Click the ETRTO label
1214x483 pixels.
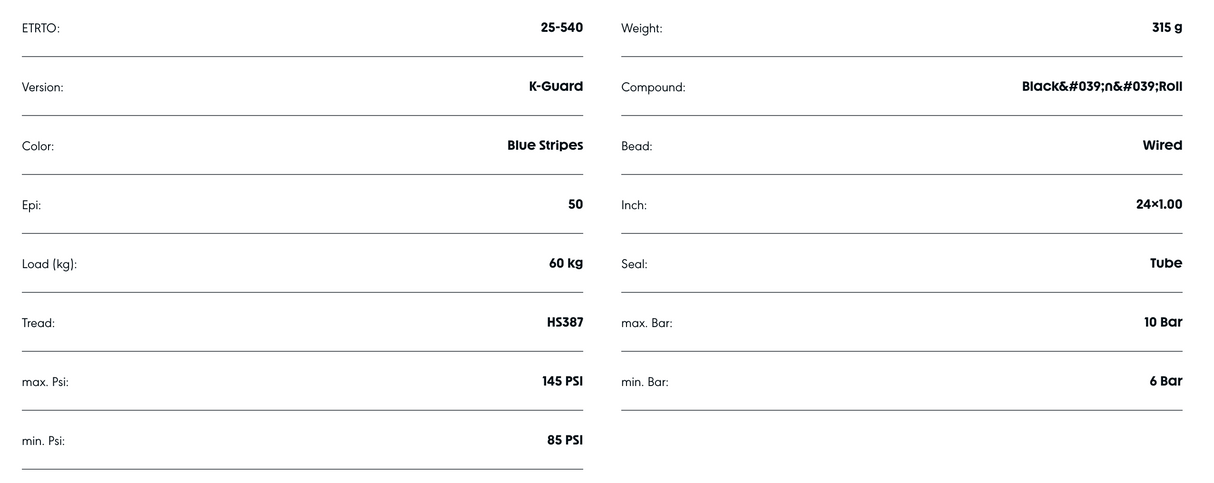[x=41, y=29]
